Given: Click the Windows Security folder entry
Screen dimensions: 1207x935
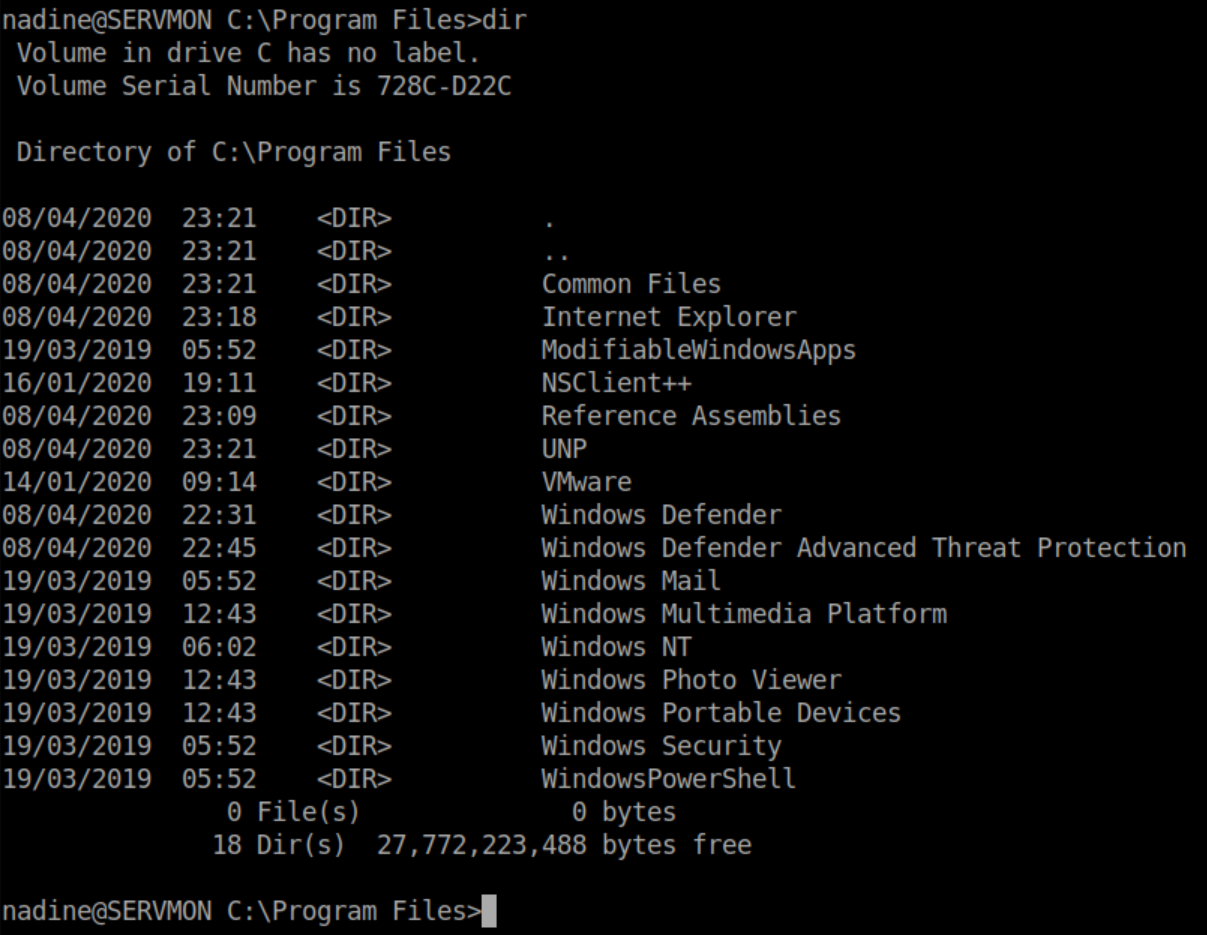Looking at the screenshot, I should click(x=661, y=746).
